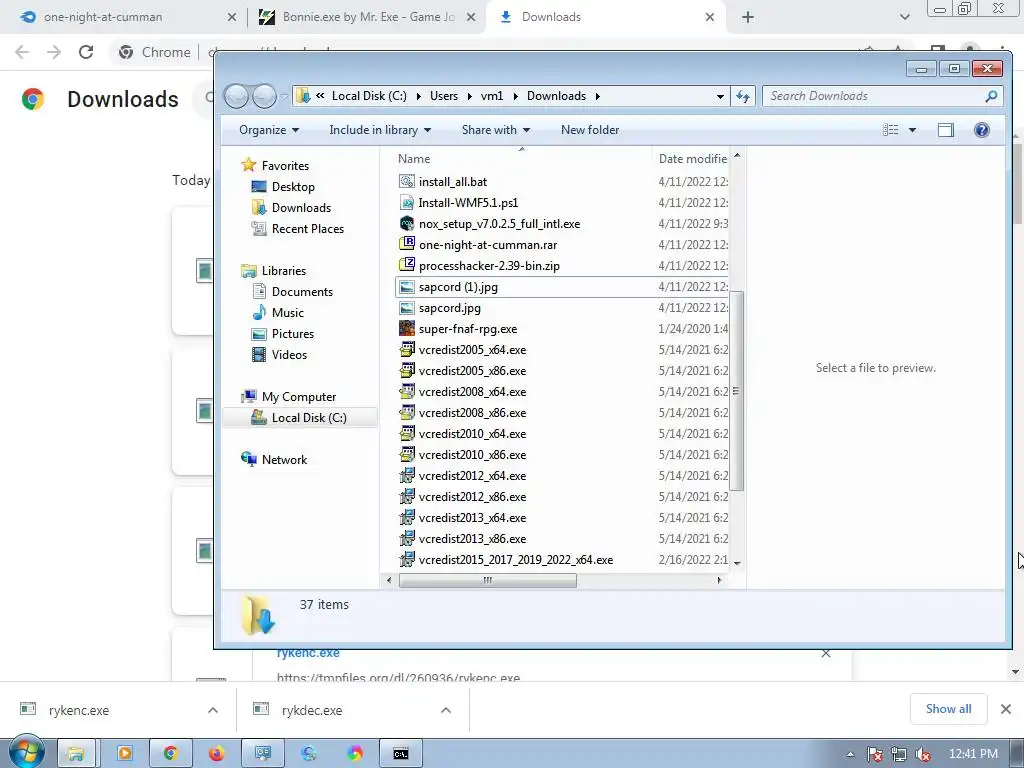
Task: Open rykenc.exe download options chevron
Action: click(x=213, y=710)
